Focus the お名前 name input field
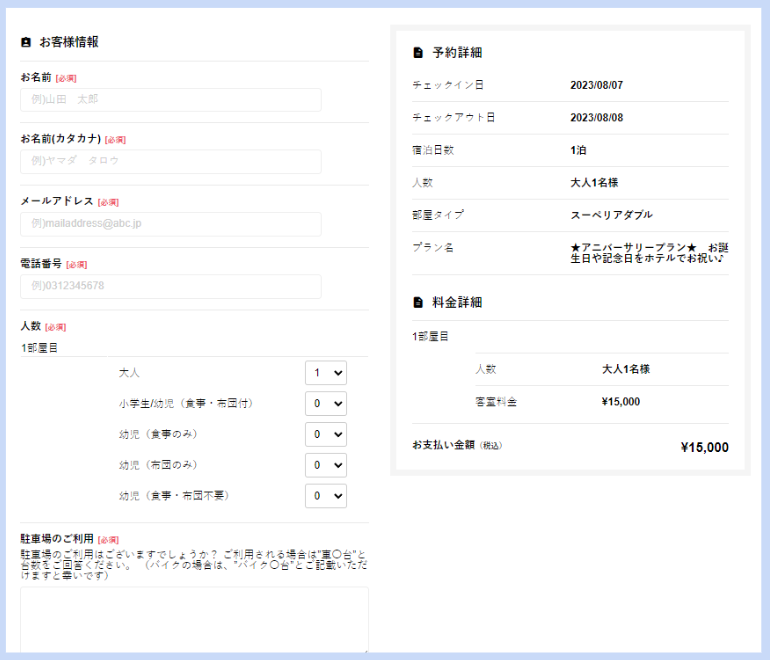Screen dimensions: 770x660 click(171, 100)
